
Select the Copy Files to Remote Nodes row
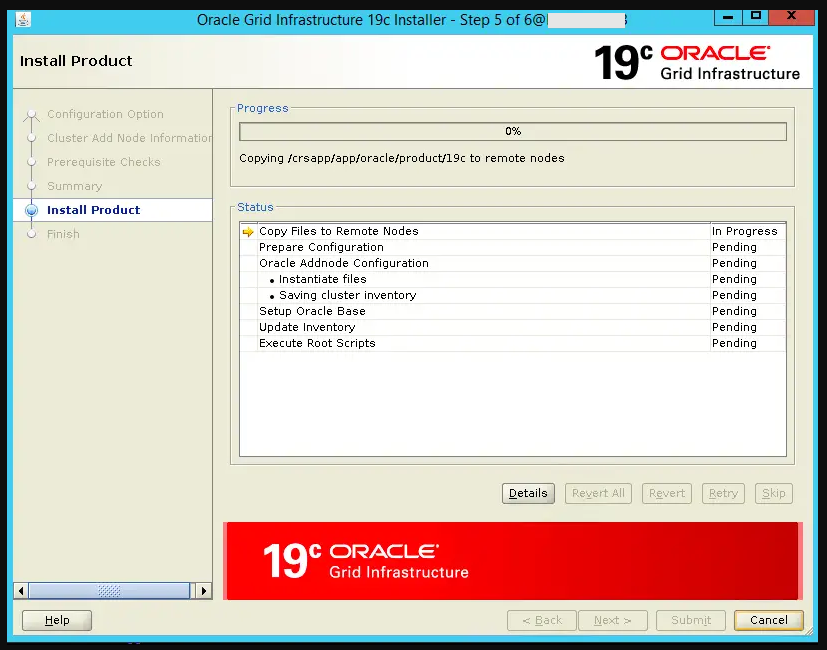pyautogui.click(x=513, y=231)
